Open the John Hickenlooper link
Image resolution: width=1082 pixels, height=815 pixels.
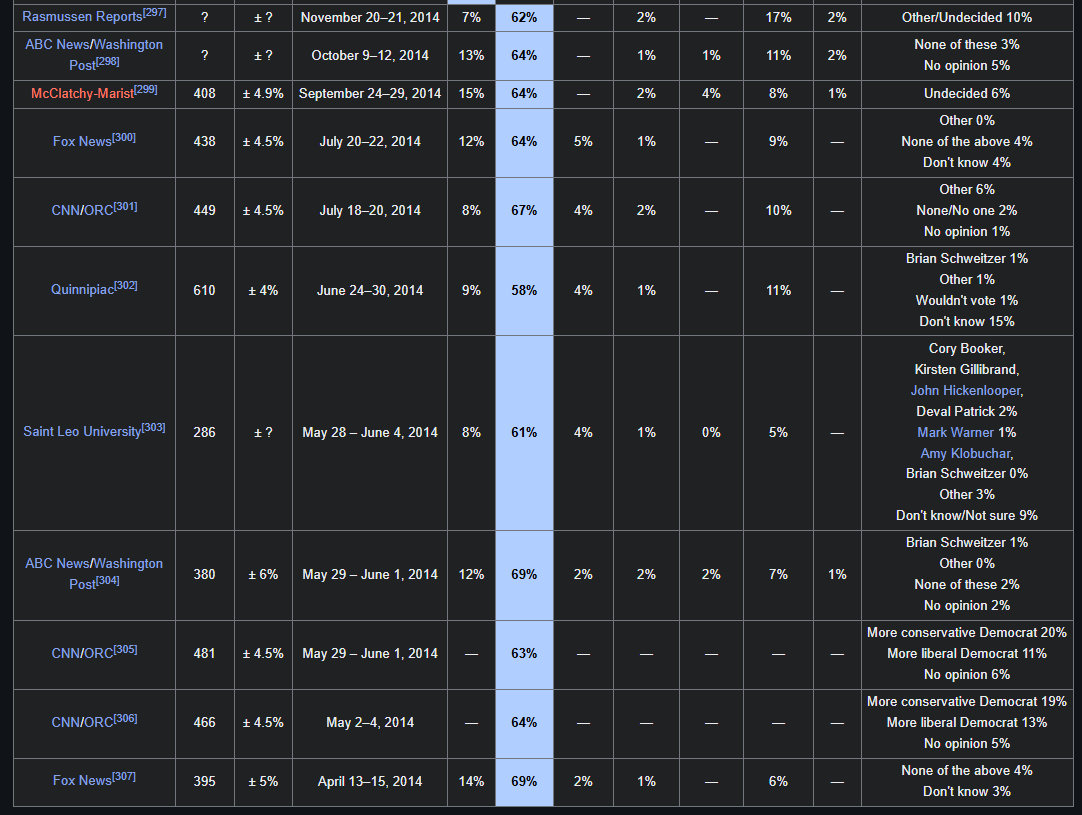coord(965,391)
